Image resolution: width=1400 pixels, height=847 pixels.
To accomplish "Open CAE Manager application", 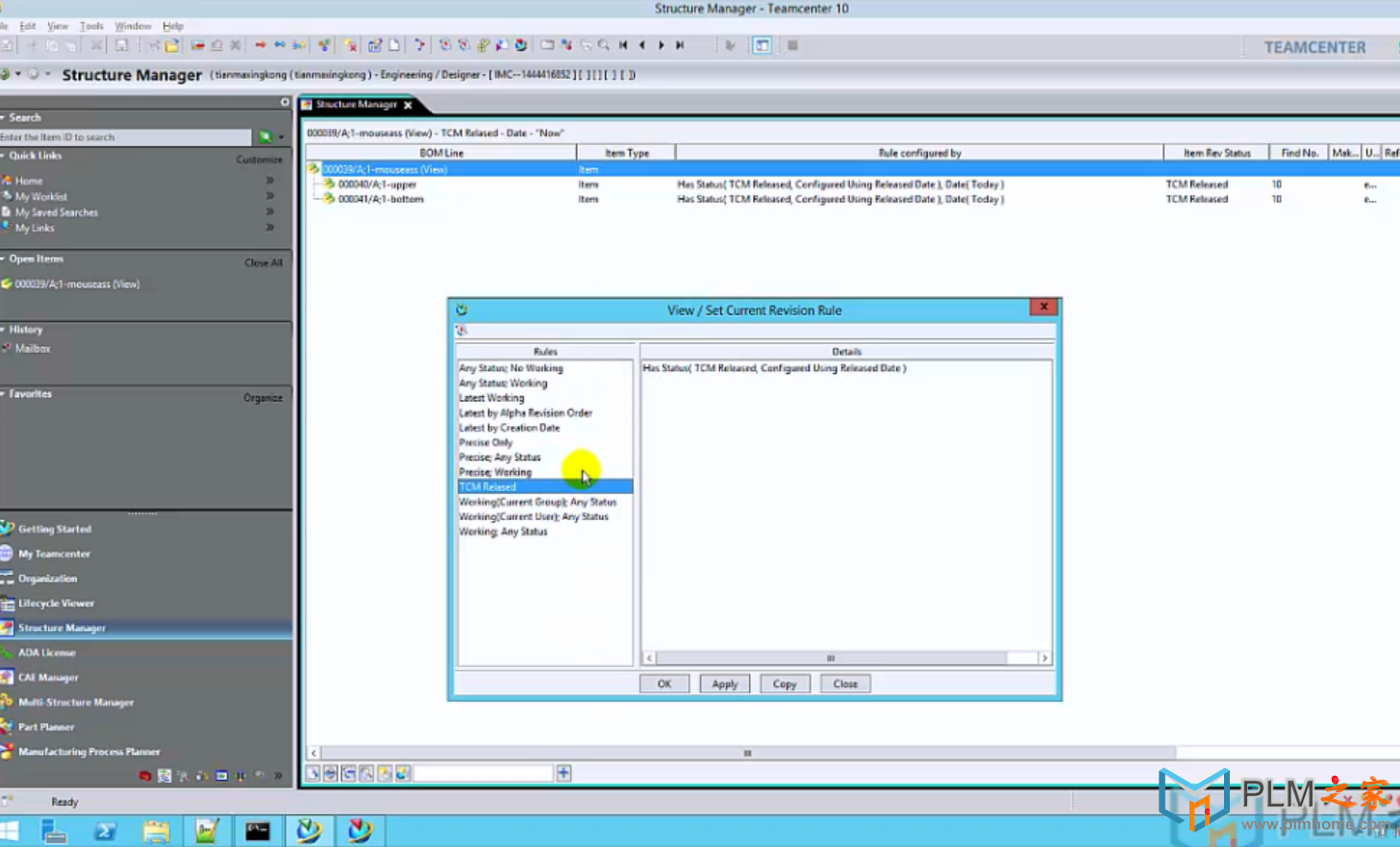I will pyautogui.click(x=48, y=678).
